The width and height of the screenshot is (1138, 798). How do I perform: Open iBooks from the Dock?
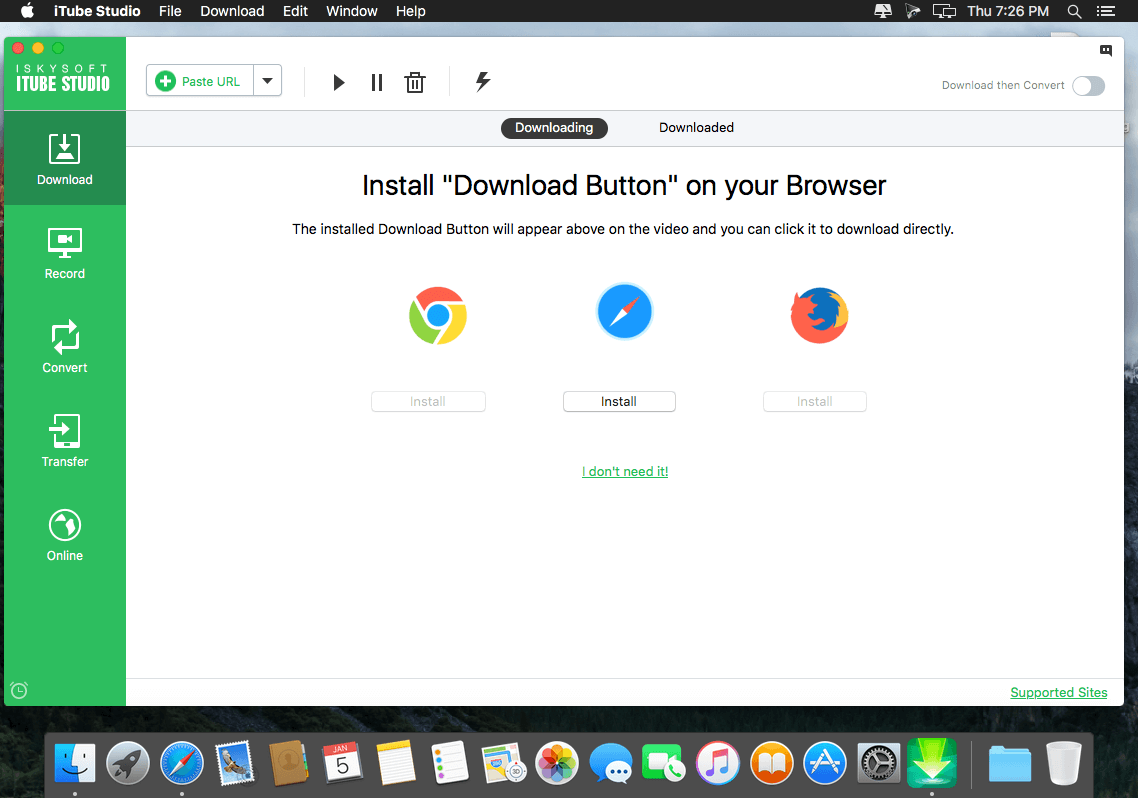point(771,763)
